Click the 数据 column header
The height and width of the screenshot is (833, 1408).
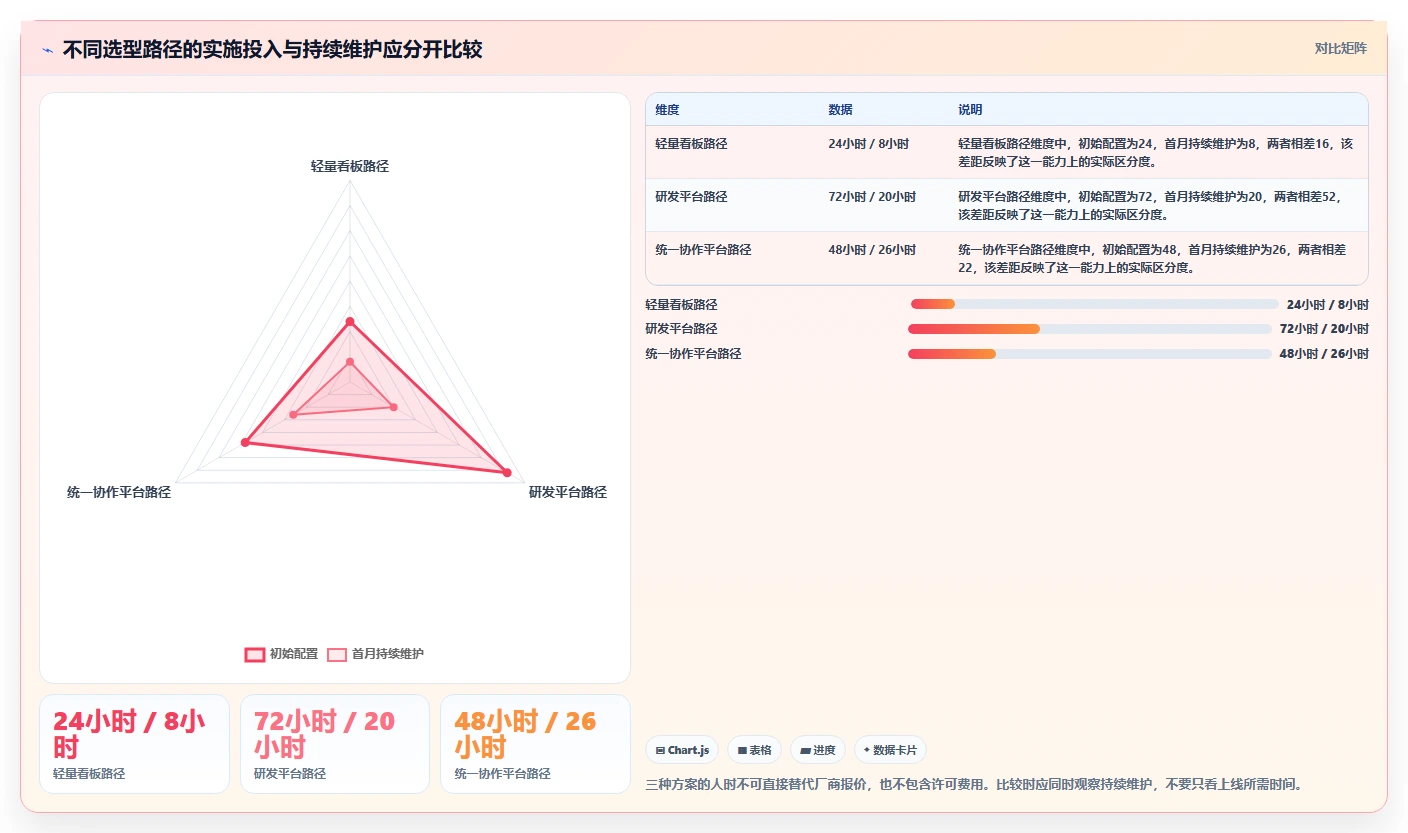840,110
